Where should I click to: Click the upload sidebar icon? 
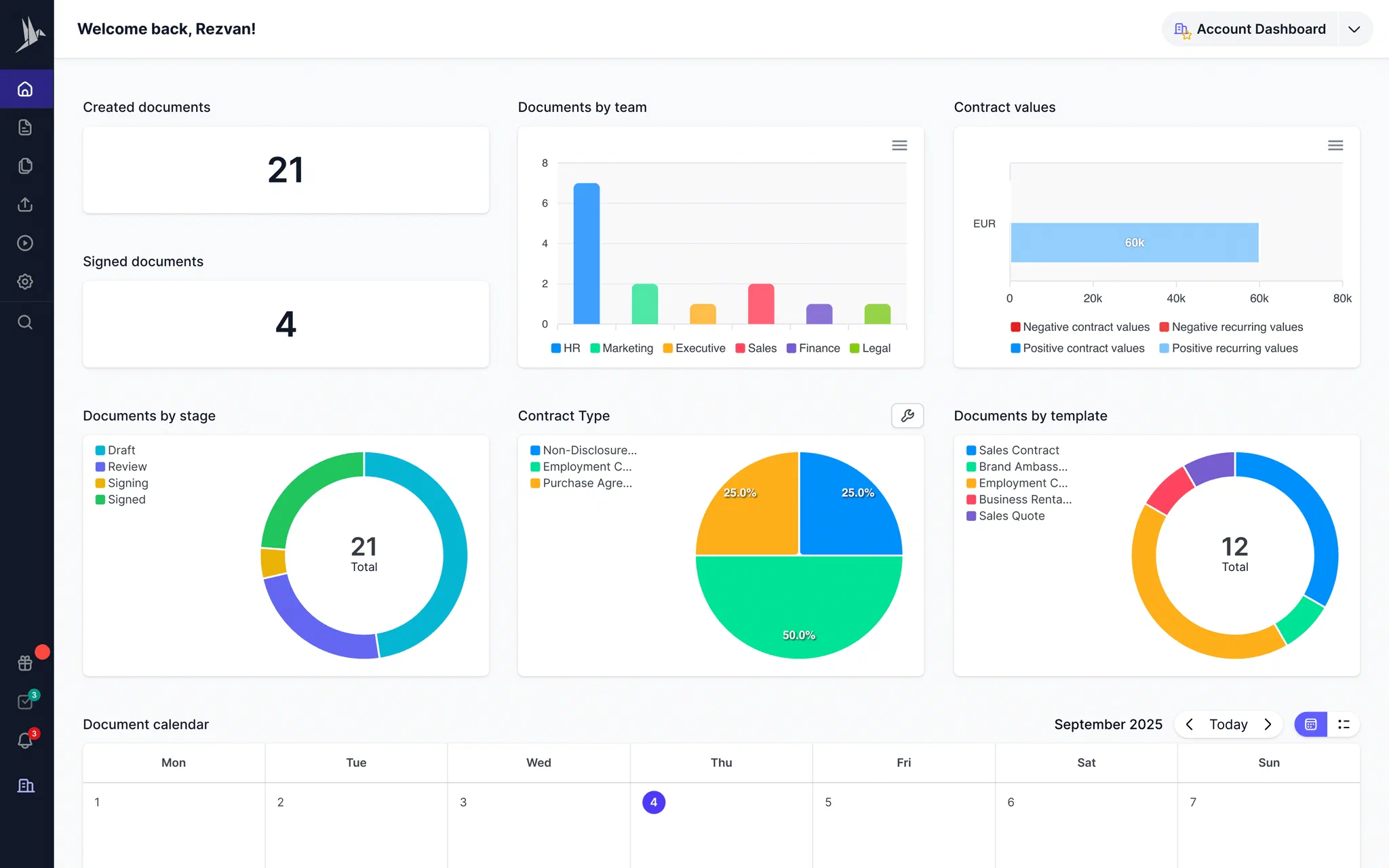(x=25, y=204)
